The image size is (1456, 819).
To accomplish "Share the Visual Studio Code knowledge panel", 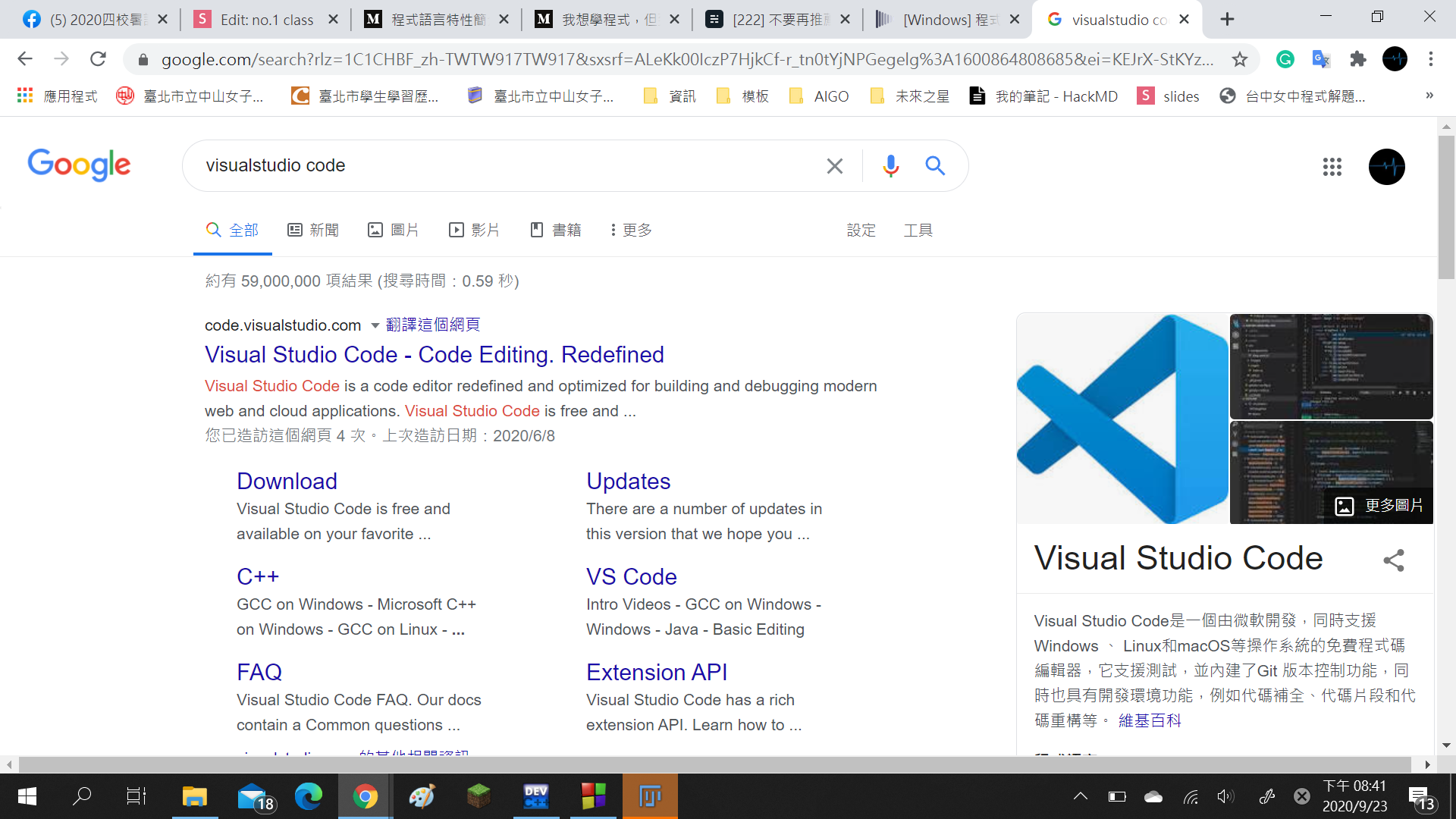I will (x=1393, y=560).
